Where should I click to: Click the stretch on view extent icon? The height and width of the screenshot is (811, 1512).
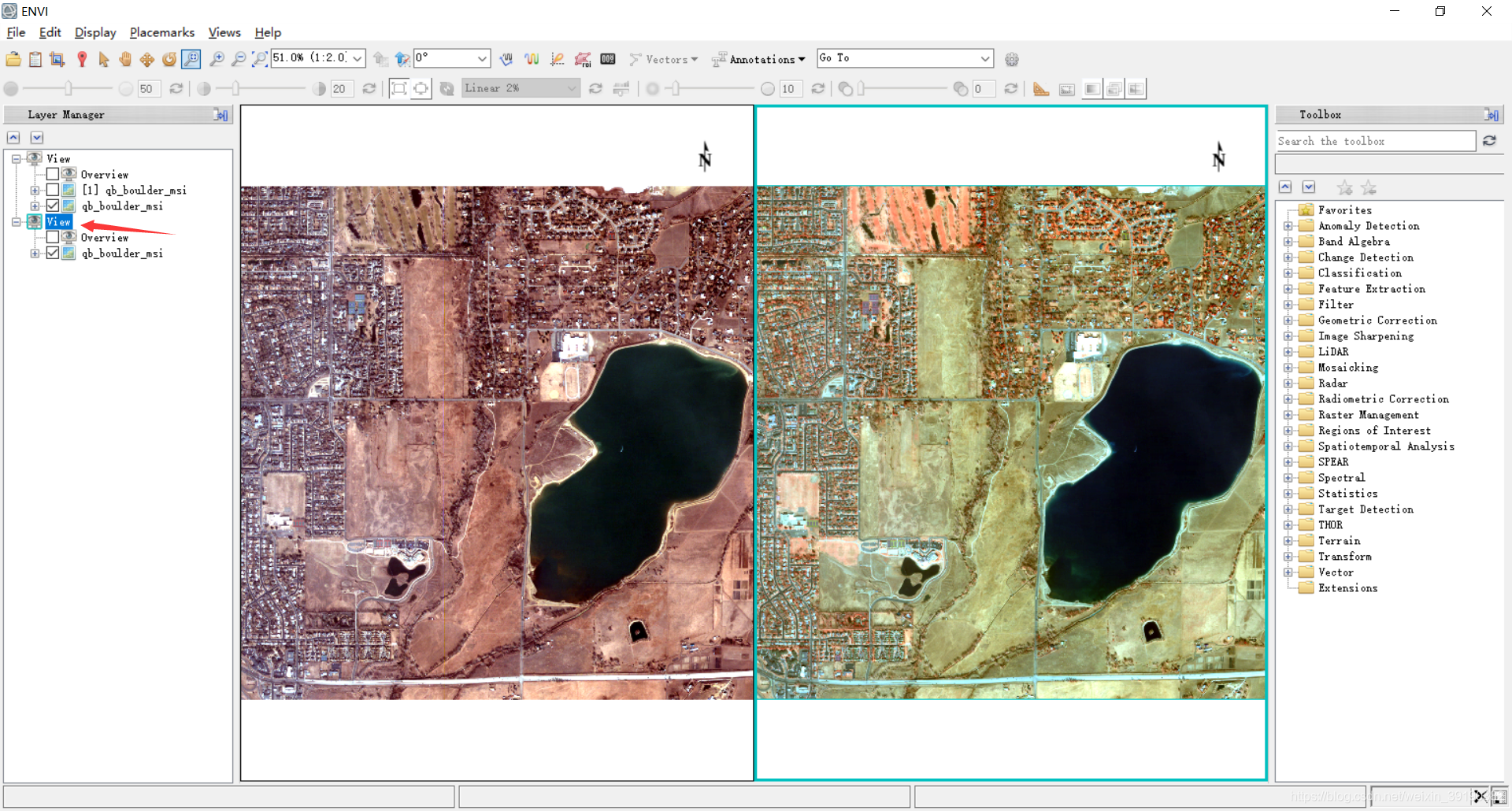(421, 89)
